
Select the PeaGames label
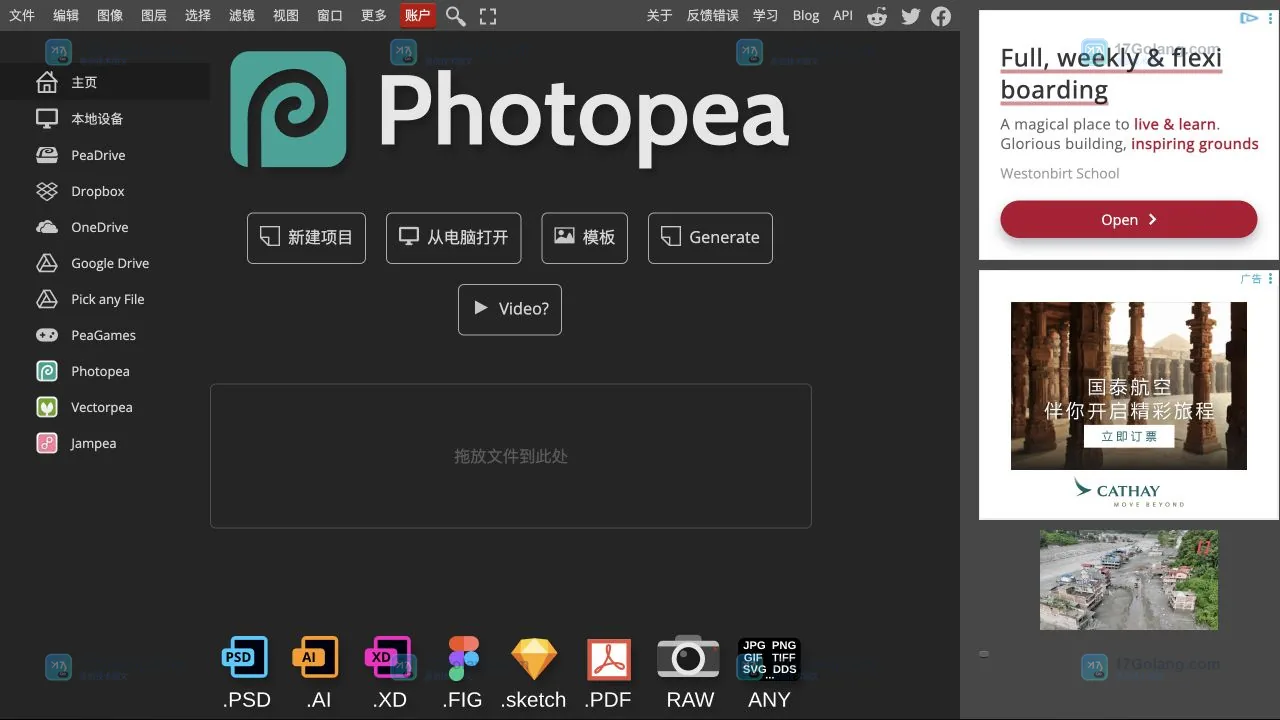pyautogui.click(x=103, y=335)
